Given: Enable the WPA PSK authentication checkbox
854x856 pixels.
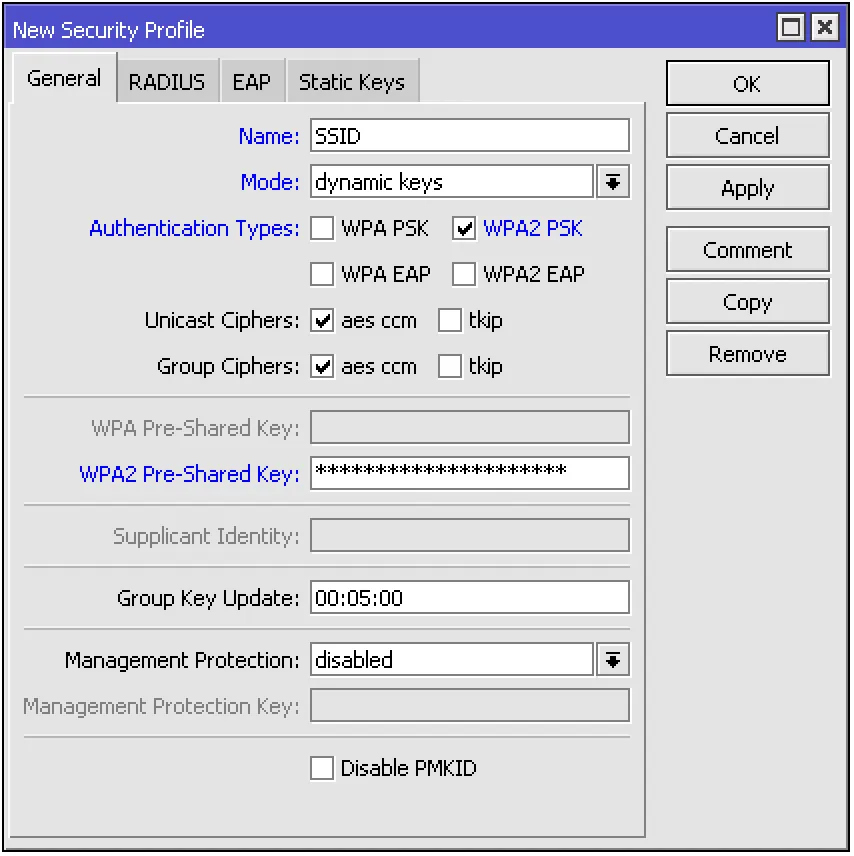Looking at the screenshot, I should pyautogui.click(x=322, y=229).
